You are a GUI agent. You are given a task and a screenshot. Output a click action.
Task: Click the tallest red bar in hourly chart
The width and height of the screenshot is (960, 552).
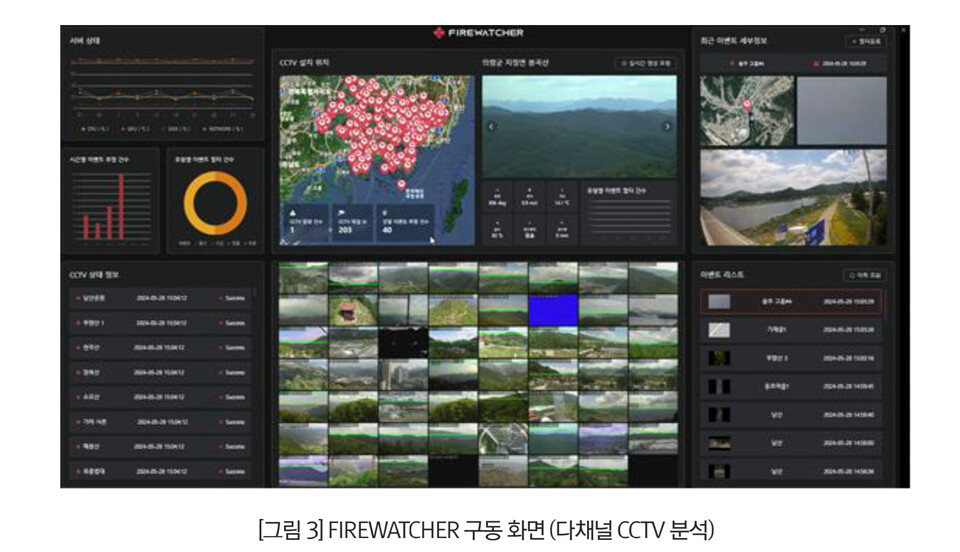click(122, 207)
